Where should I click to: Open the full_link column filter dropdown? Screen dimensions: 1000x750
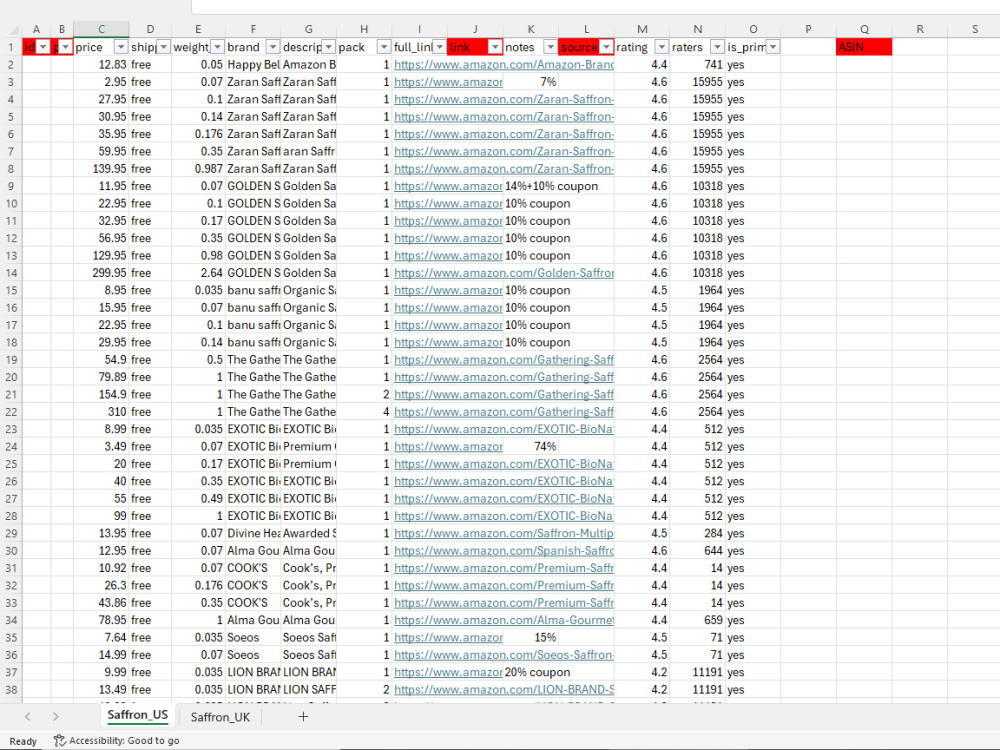[439, 47]
